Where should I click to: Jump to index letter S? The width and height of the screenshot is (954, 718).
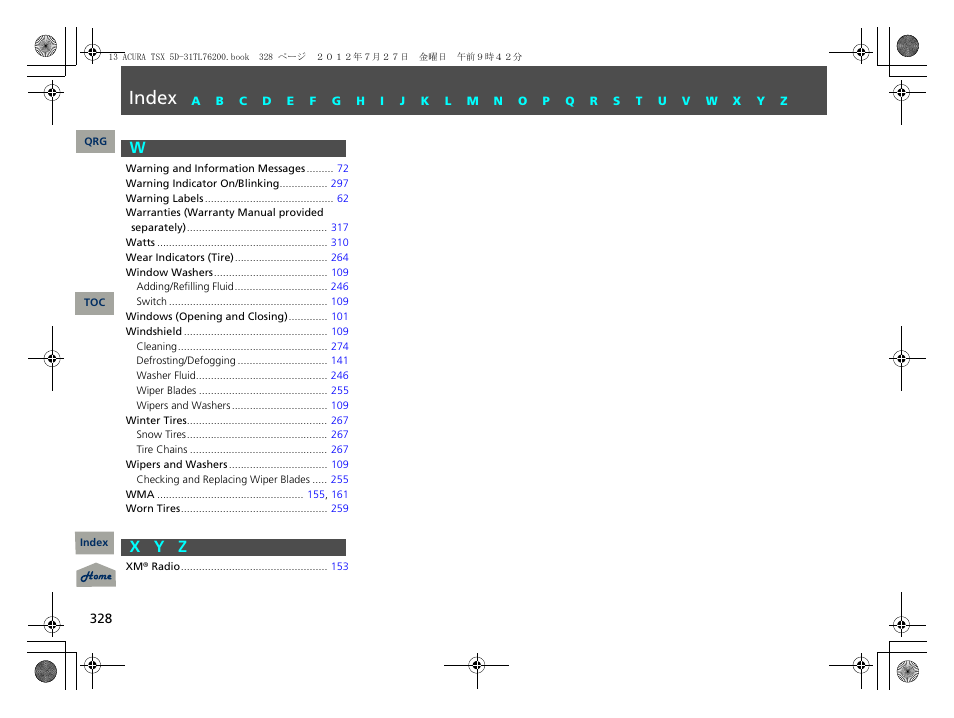[616, 101]
